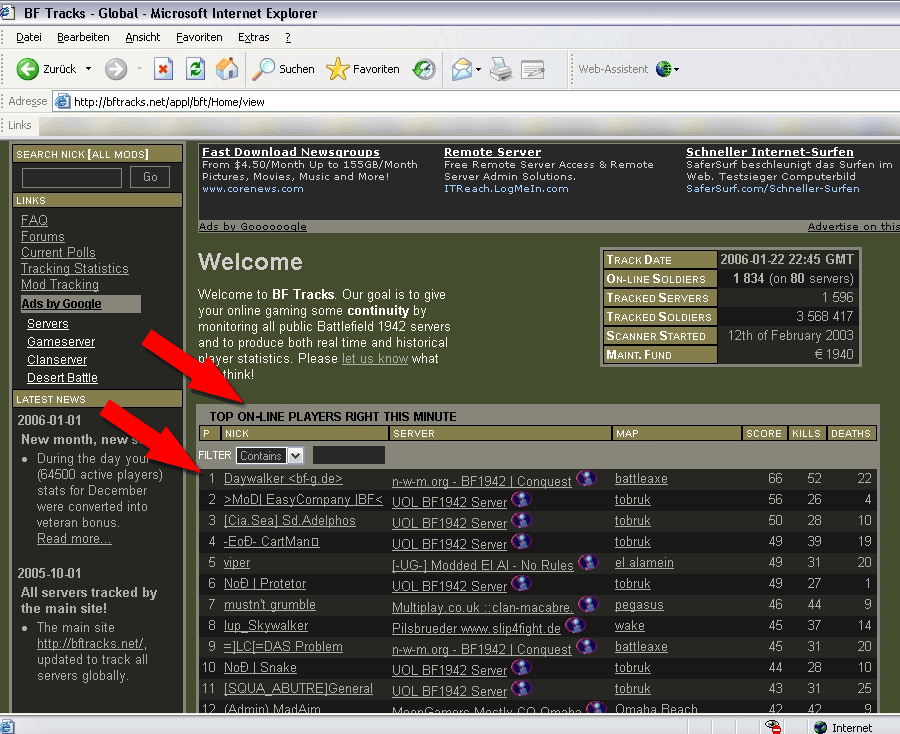Image resolution: width=900 pixels, height=734 pixels.
Task: Open the http://bftracks.net/ news link
Action: click(x=92, y=644)
